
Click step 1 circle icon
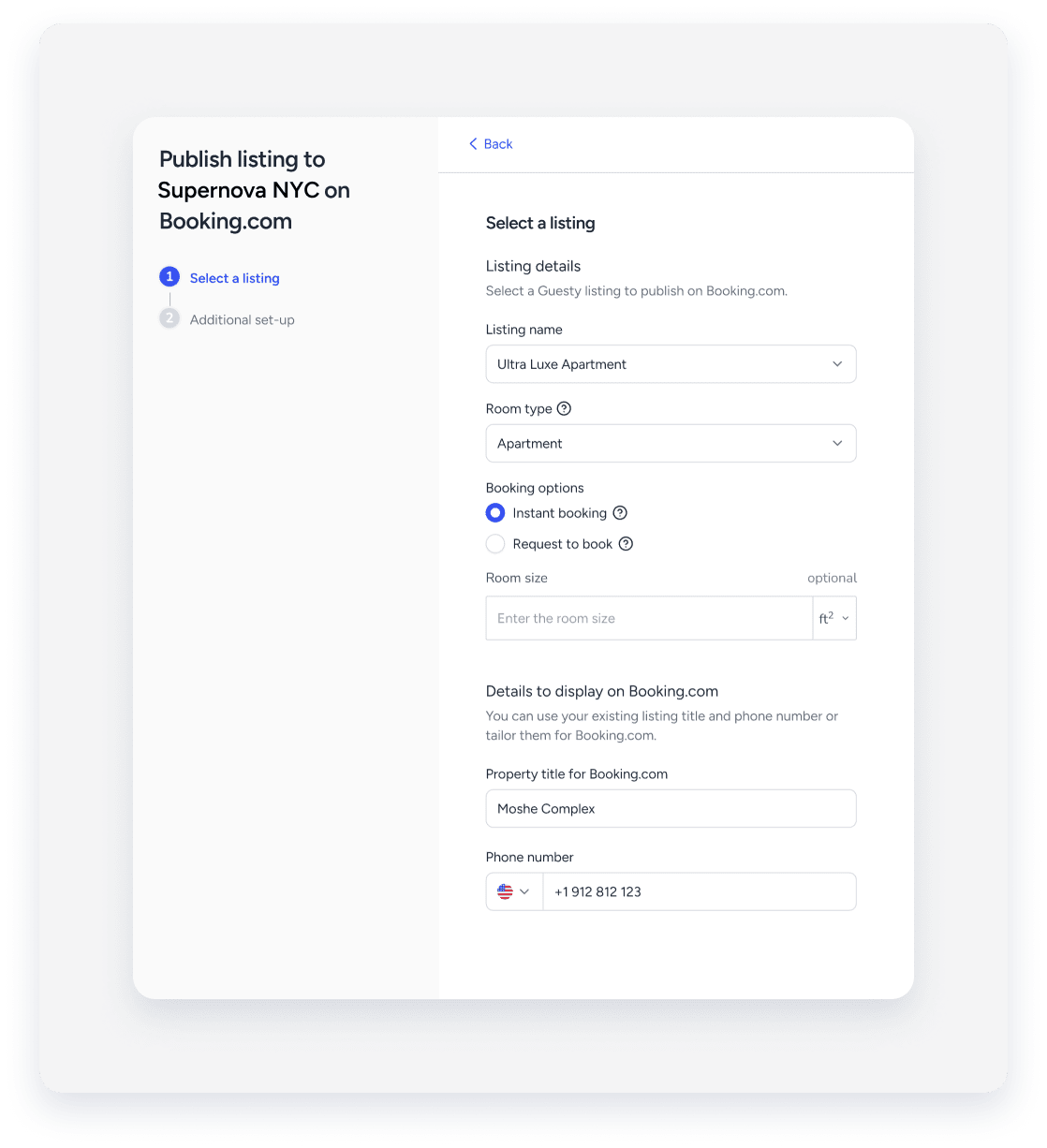[x=170, y=276]
